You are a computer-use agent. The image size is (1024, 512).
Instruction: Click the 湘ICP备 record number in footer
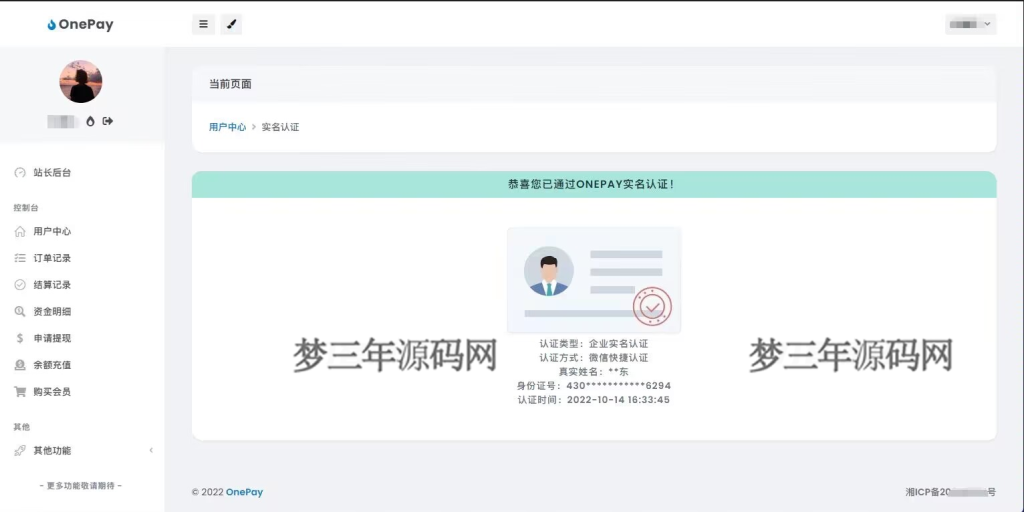pos(951,492)
